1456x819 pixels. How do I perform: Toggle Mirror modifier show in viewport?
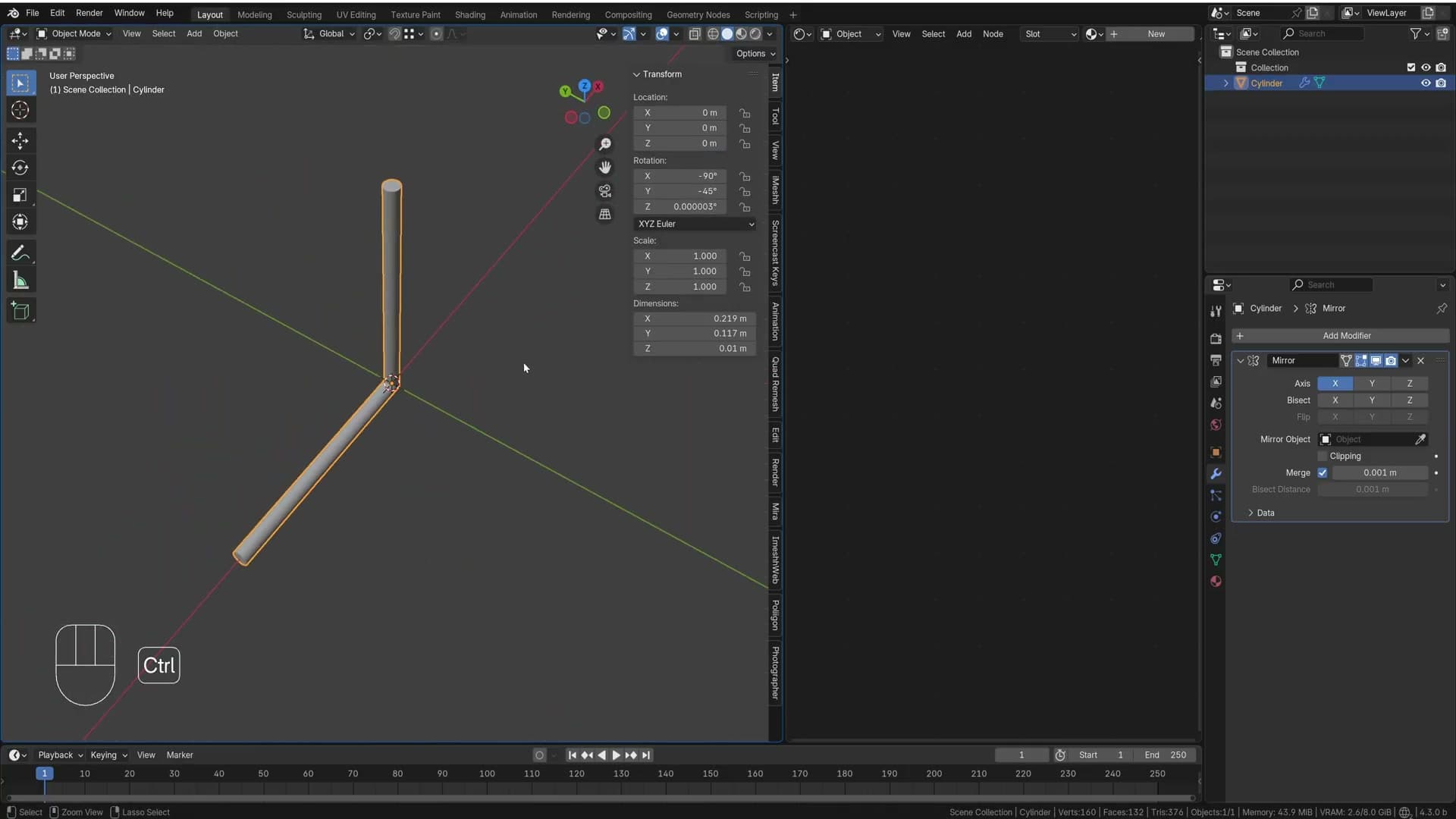click(1376, 361)
